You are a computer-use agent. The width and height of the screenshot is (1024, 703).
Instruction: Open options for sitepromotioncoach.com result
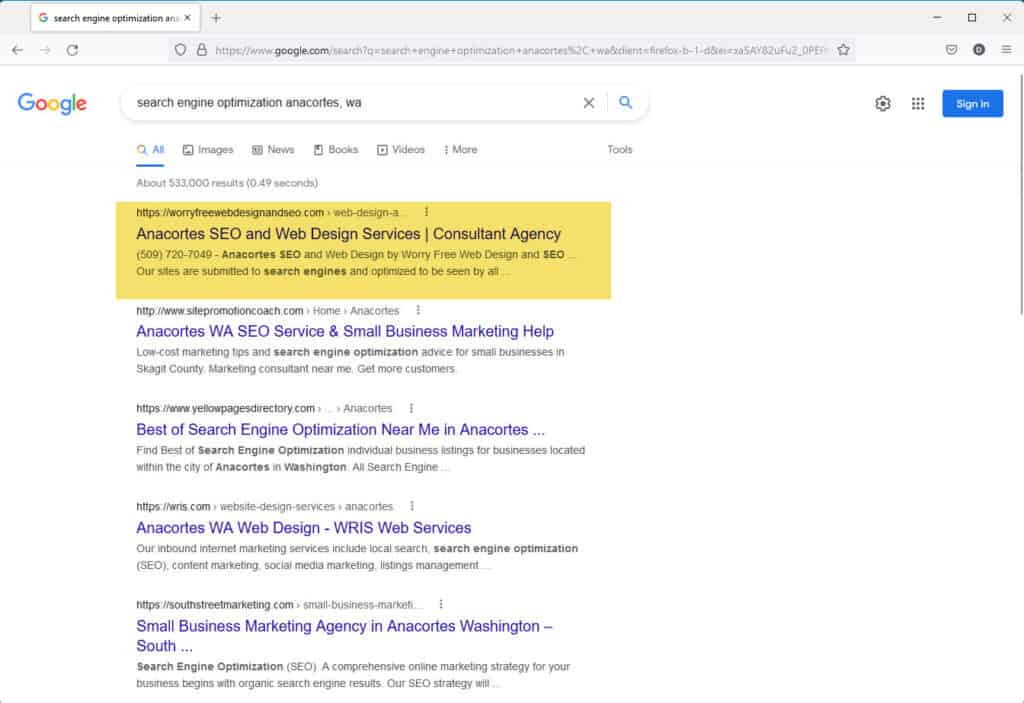click(418, 310)
